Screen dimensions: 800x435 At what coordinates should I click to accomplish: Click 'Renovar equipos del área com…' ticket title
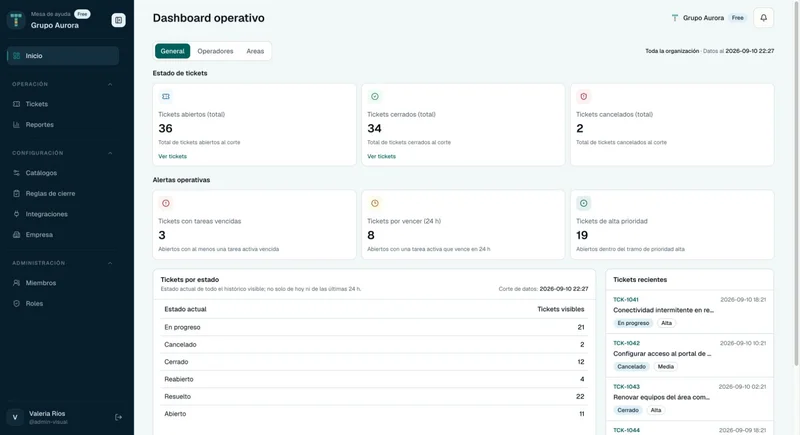[x=662, y=397]
